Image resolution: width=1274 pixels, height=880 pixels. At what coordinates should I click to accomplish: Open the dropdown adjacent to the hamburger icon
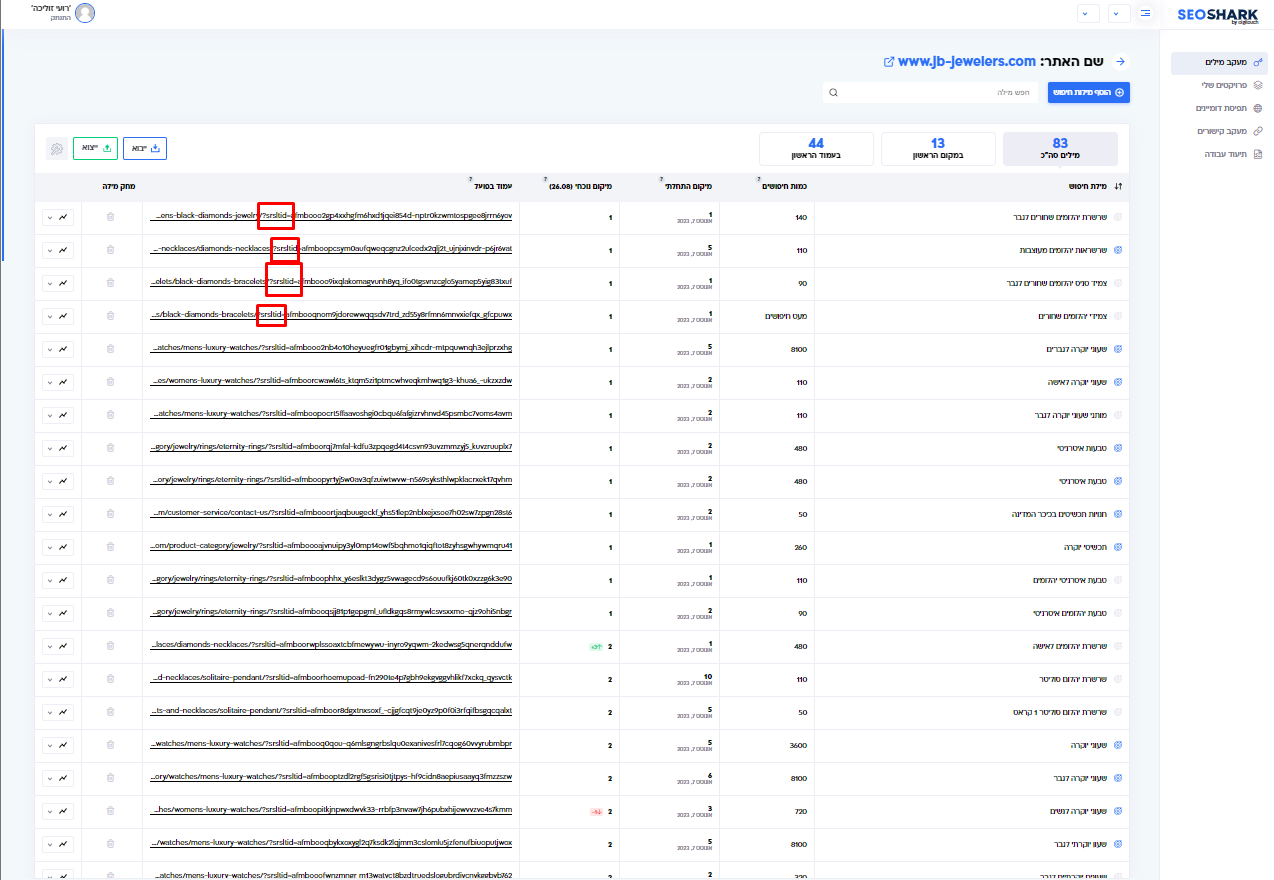click(x=1118, y=13)
